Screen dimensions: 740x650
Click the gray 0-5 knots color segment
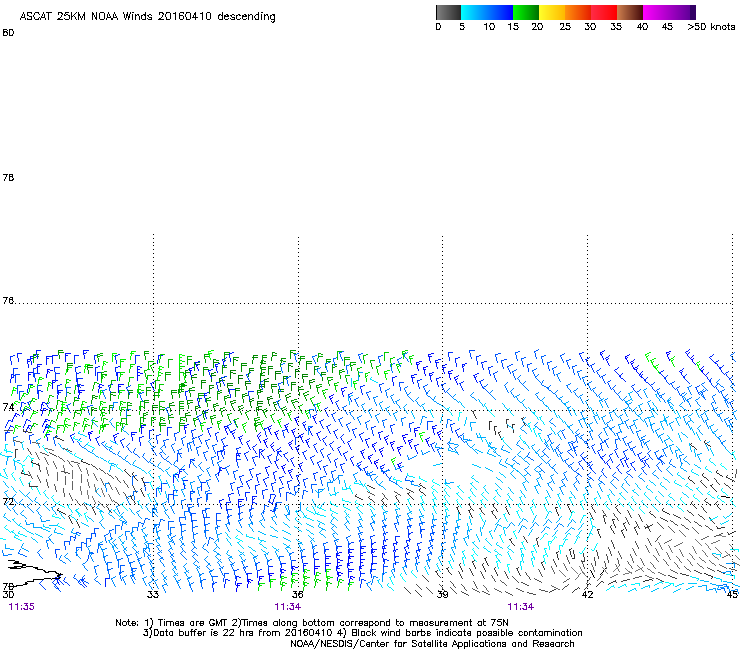pos(448,13)
